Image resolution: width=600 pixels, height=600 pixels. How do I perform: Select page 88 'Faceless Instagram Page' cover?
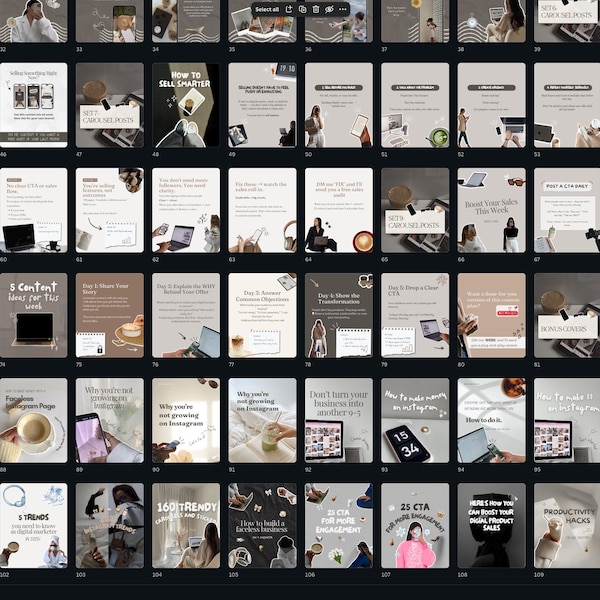tap(33, 421)
